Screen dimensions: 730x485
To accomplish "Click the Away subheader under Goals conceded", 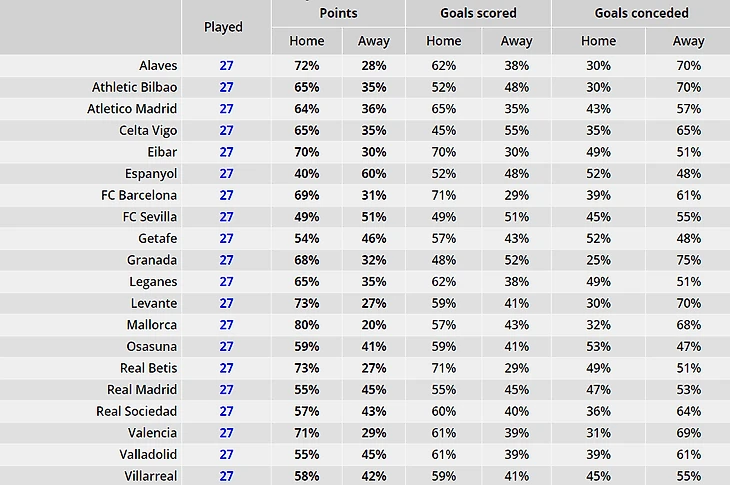I will (689, 41).
